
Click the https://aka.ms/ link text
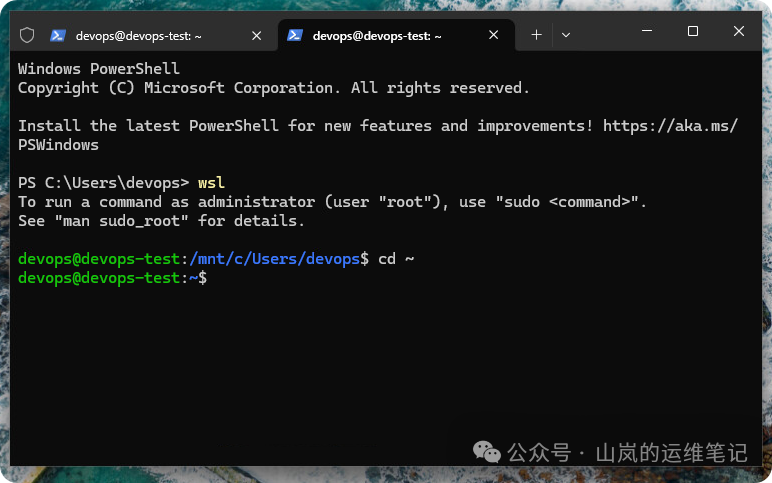point(670,126)
